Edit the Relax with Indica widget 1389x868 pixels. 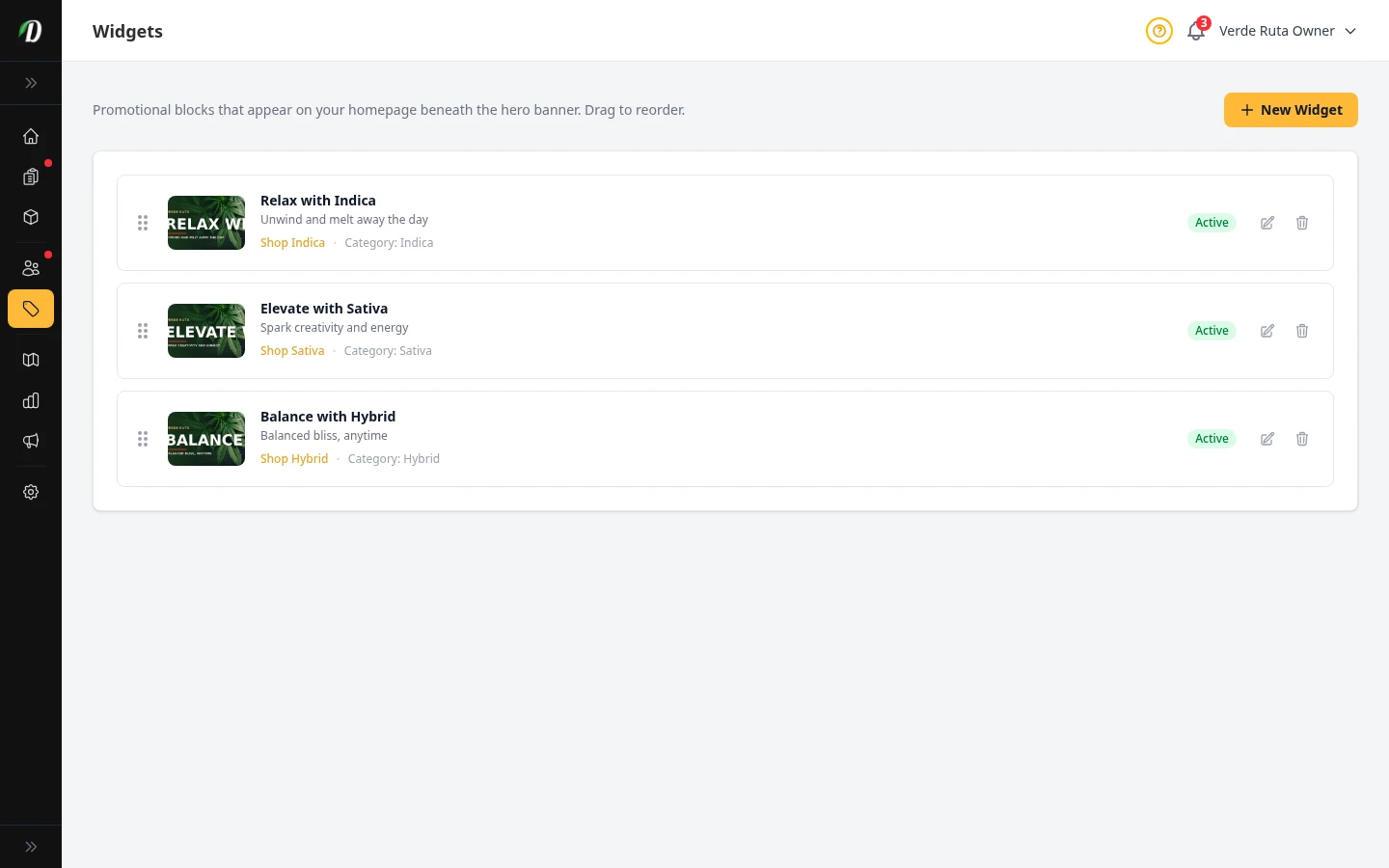click(1267, 223)
